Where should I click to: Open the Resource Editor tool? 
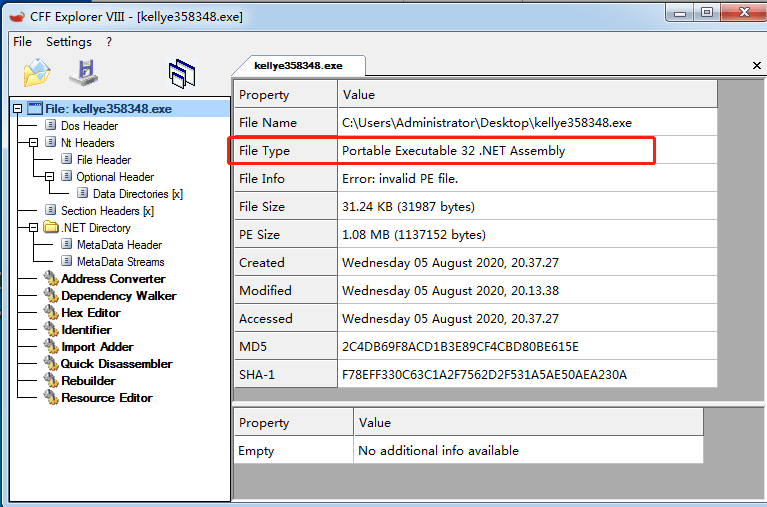click(x=107, y=398)
